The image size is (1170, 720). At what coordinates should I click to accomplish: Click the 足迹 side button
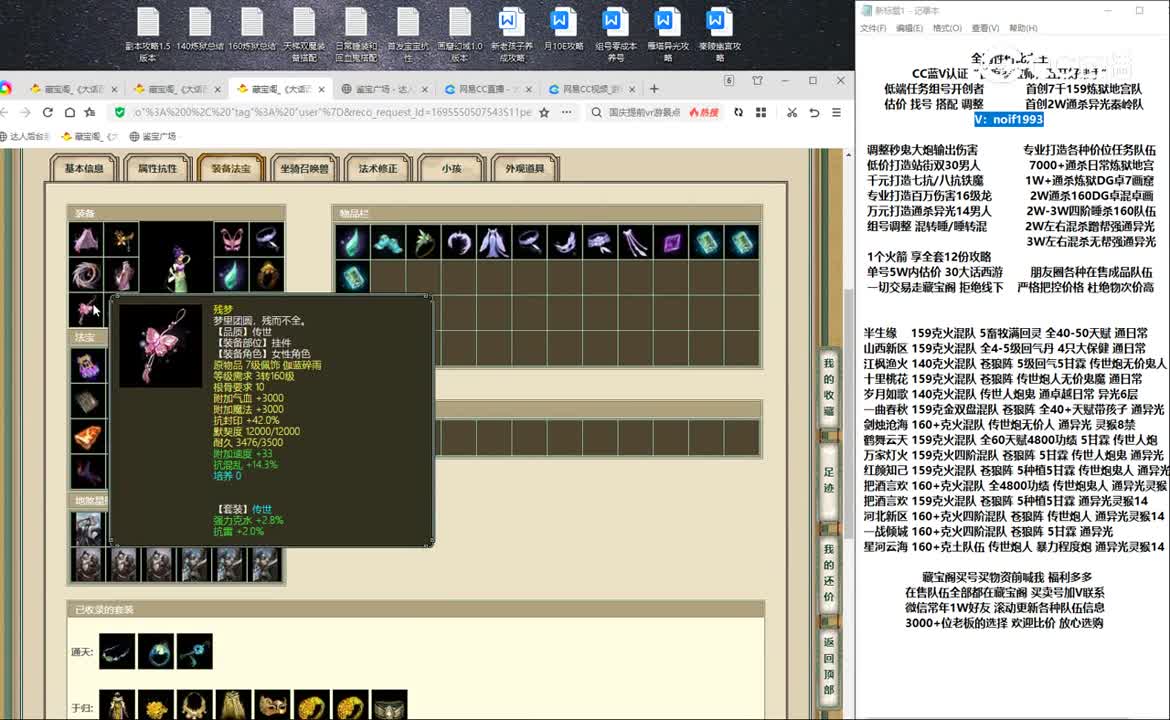[x=828, y=479]
